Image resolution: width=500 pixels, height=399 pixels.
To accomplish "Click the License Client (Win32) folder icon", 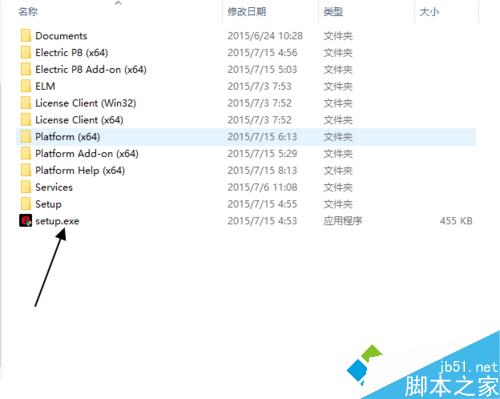I will click(26, 103).
